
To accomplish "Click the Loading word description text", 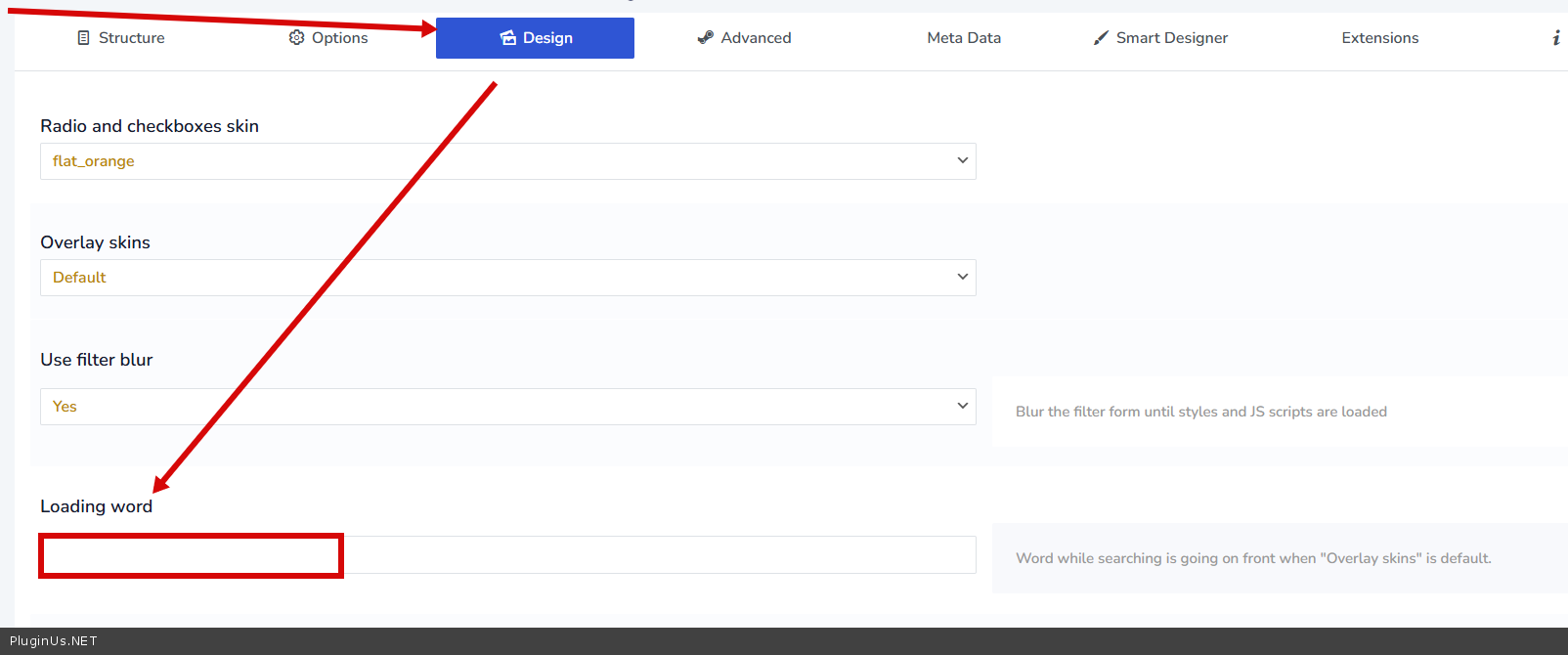I will pyautogui.click(x=1253, y=558).
